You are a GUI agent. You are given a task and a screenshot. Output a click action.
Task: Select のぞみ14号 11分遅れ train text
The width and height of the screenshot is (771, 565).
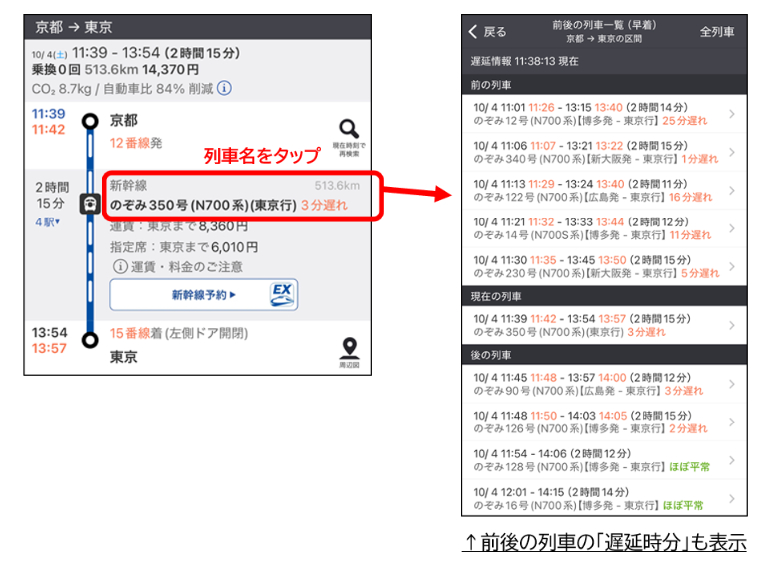(592, 235)
